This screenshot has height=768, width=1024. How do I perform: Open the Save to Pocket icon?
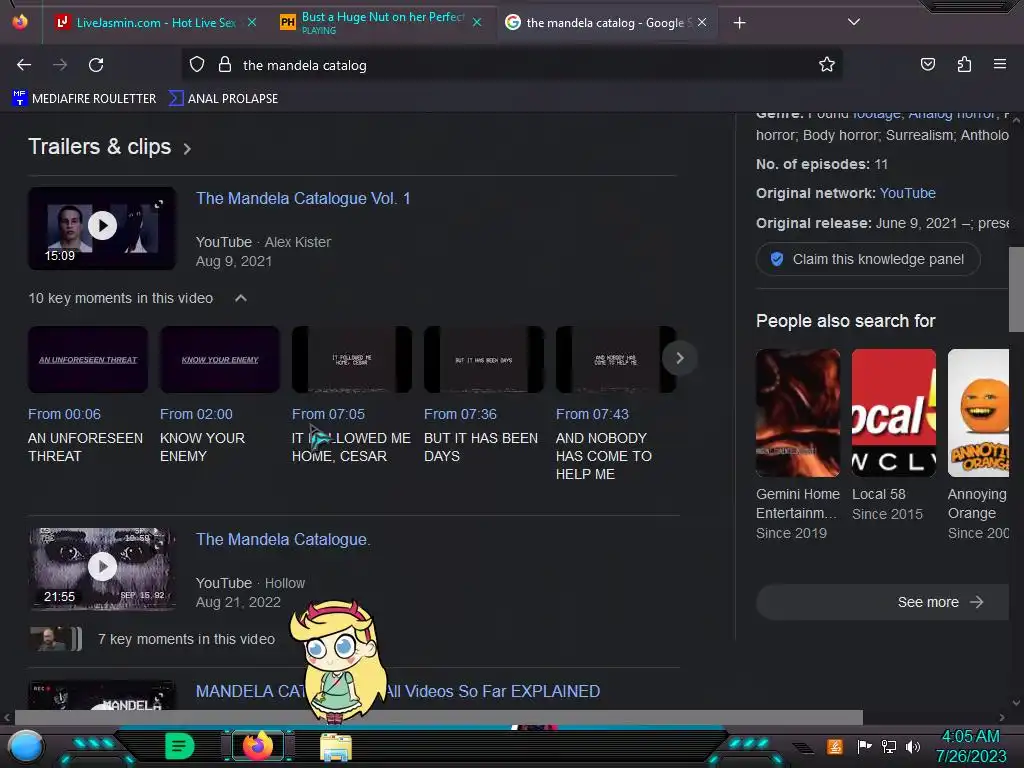(927, 64)
